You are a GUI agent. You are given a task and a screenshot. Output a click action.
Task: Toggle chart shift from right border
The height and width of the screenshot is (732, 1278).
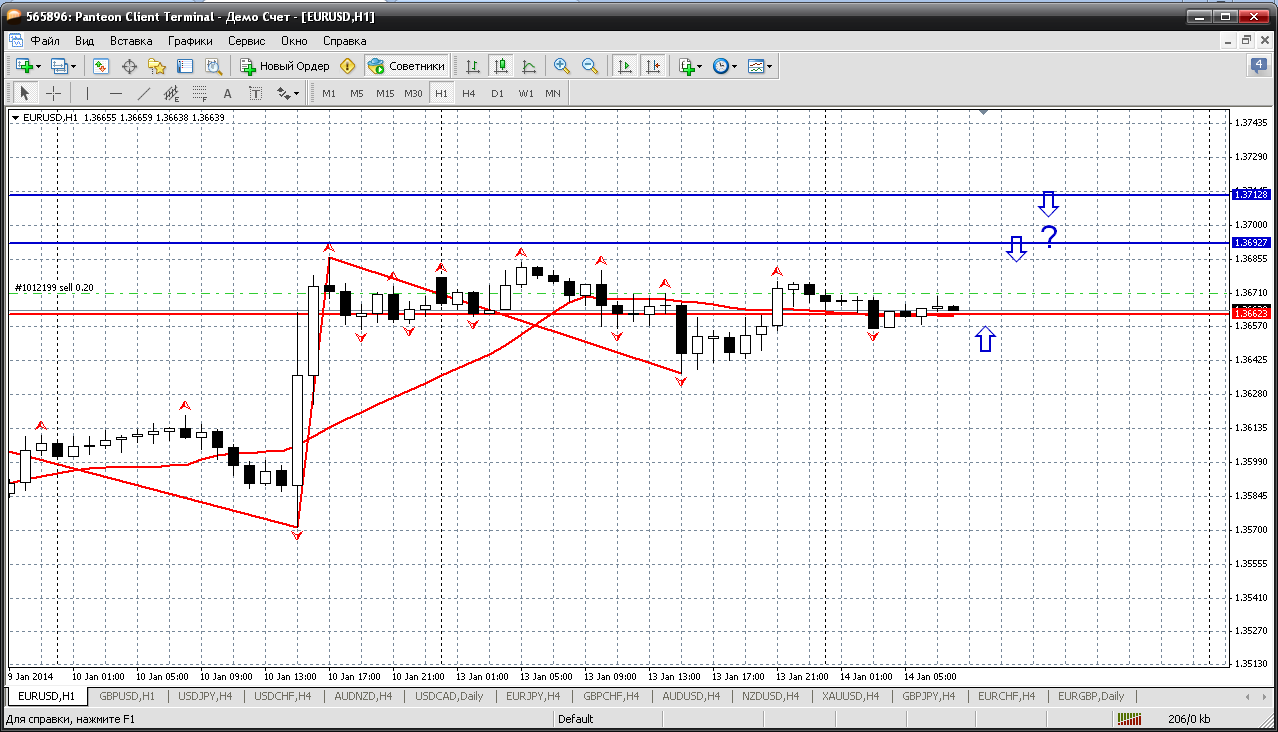653,66
